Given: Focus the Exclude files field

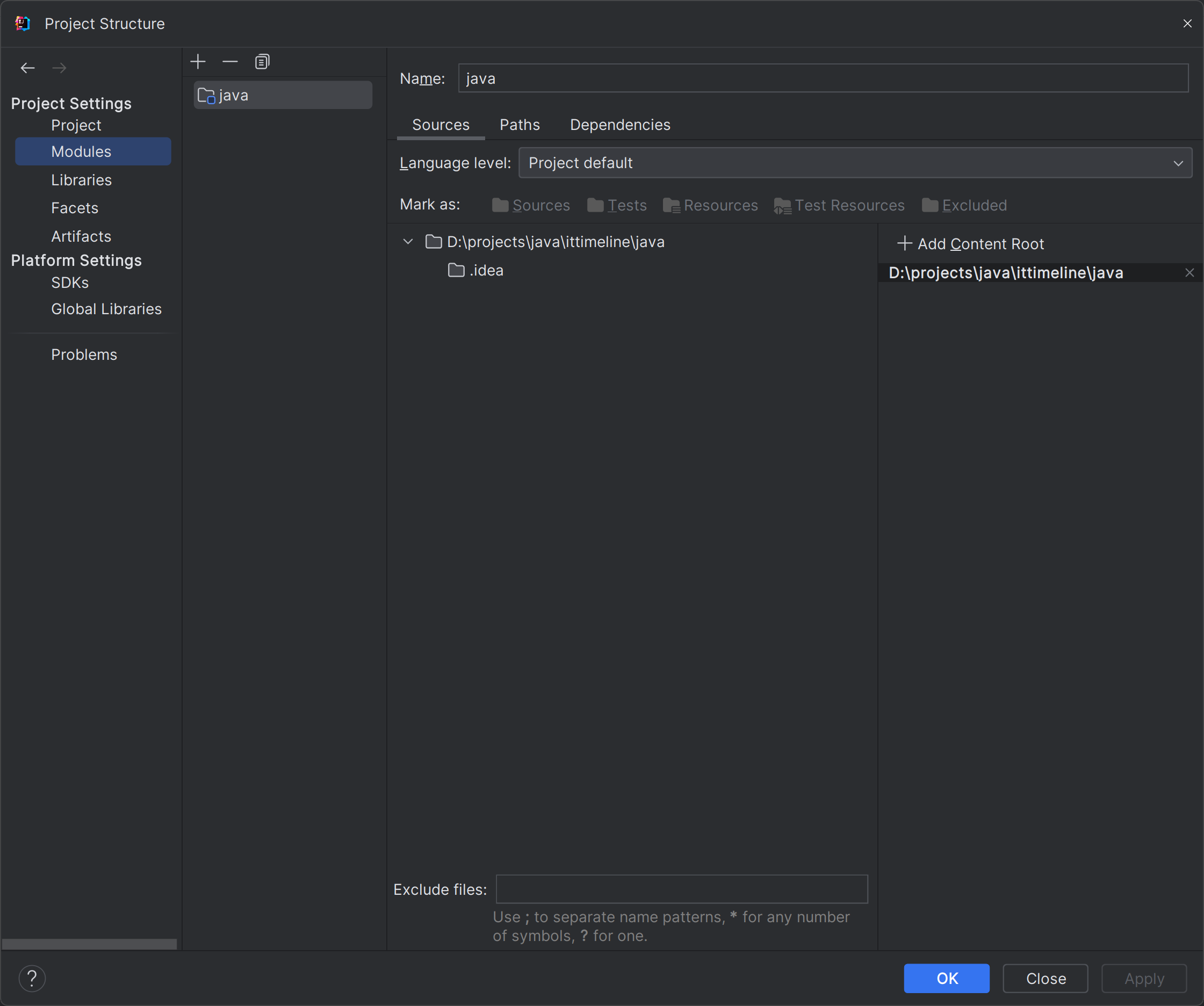Looking at the screenshot, I should pyautogui.click(x=682, y=889).
